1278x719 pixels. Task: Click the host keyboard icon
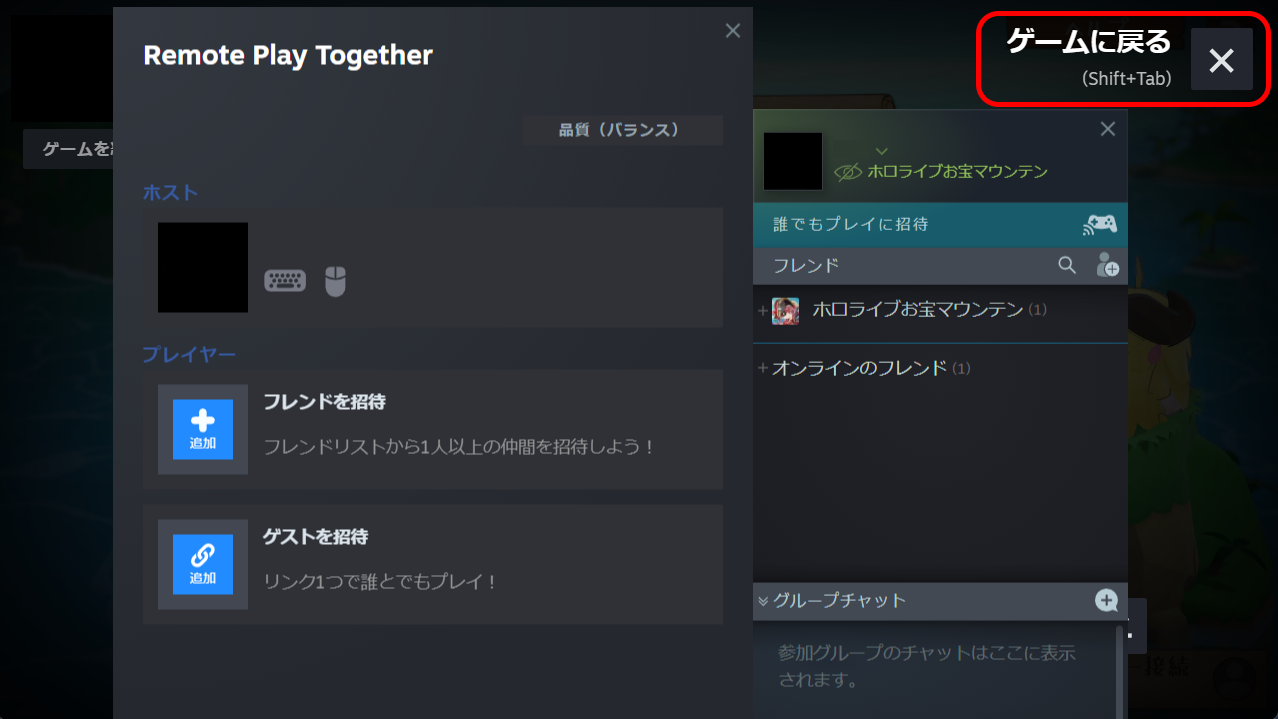[285, 281]
